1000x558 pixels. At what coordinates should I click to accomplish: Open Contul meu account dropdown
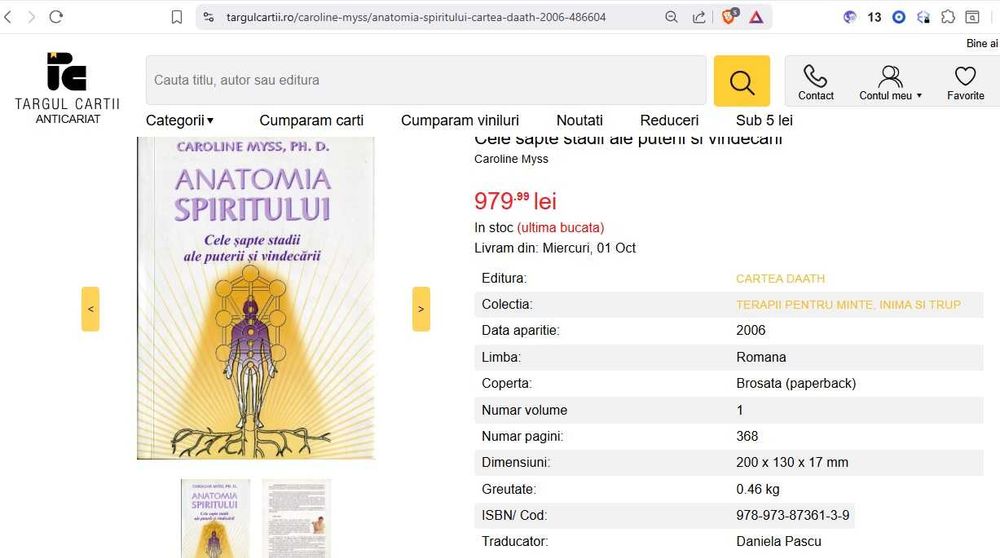click(x=890, y=83)
